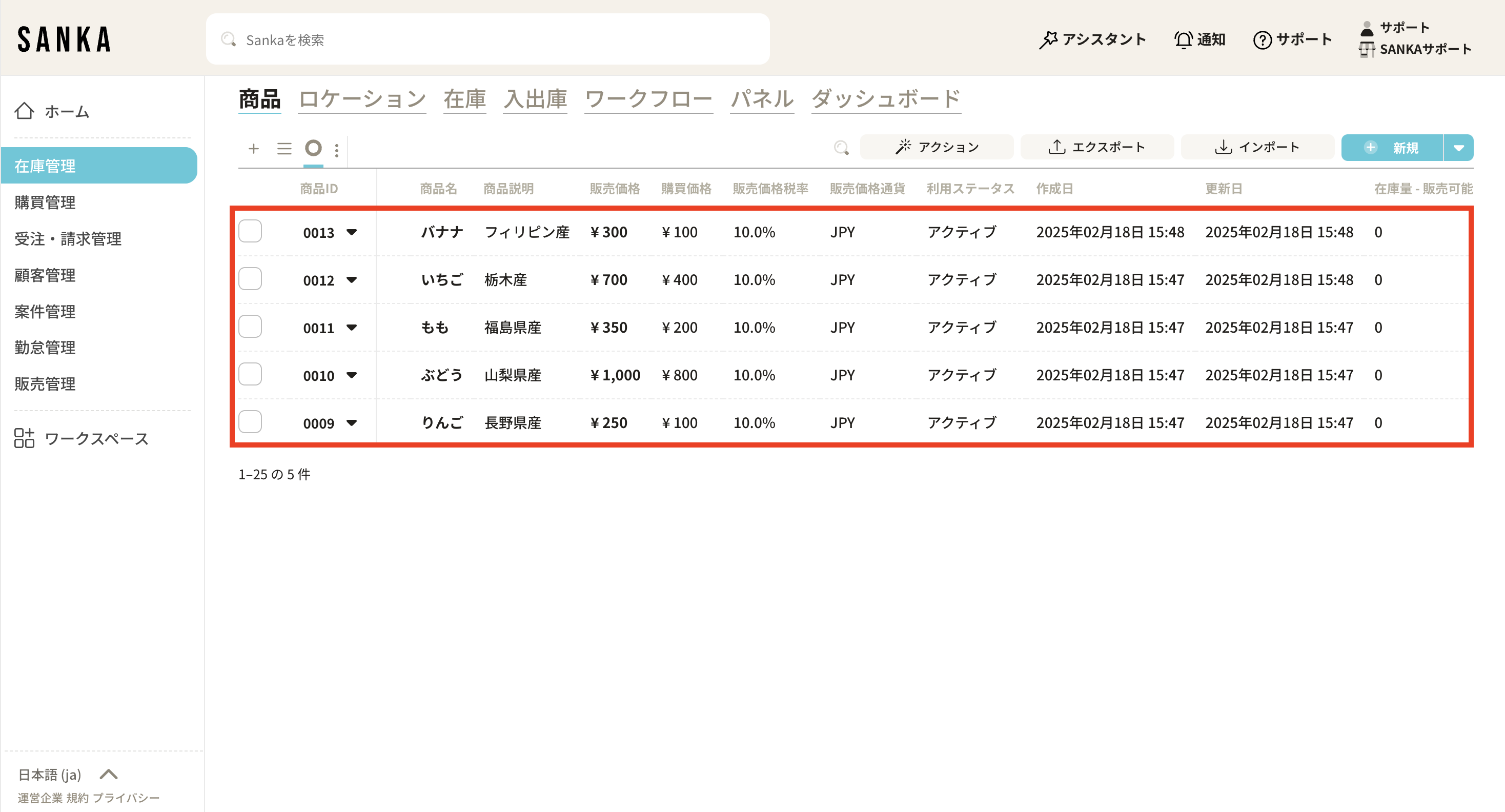
Task: Click the インポート button
Action: [1257, 147]
